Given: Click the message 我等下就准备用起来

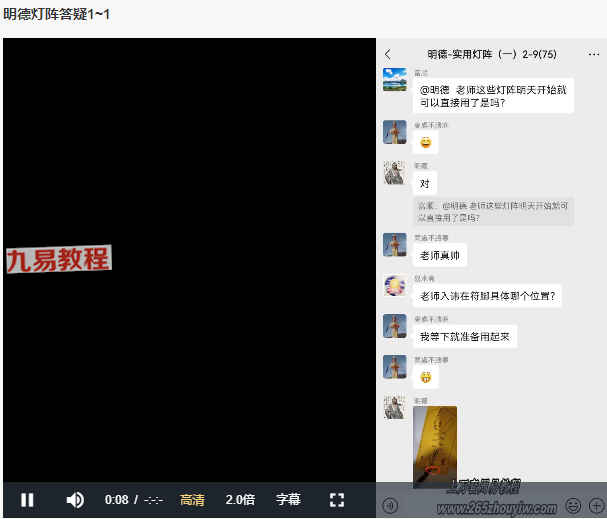Looking at the screenshot, I should (465, 337).
